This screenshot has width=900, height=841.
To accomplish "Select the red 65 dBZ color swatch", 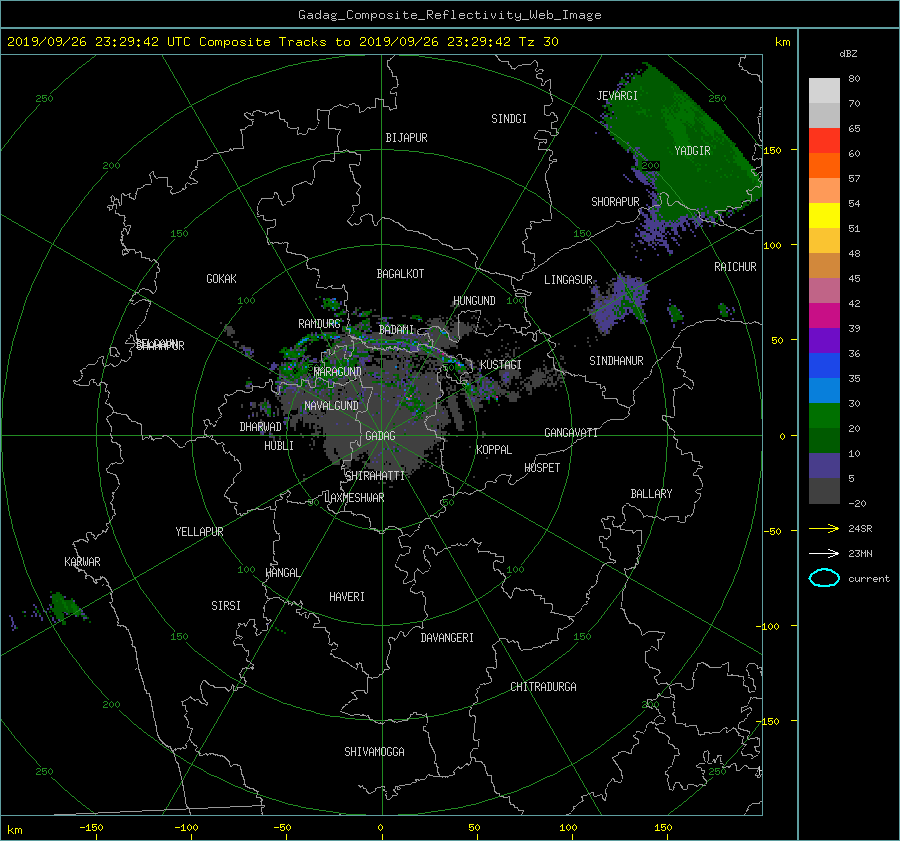I will 824,140.
